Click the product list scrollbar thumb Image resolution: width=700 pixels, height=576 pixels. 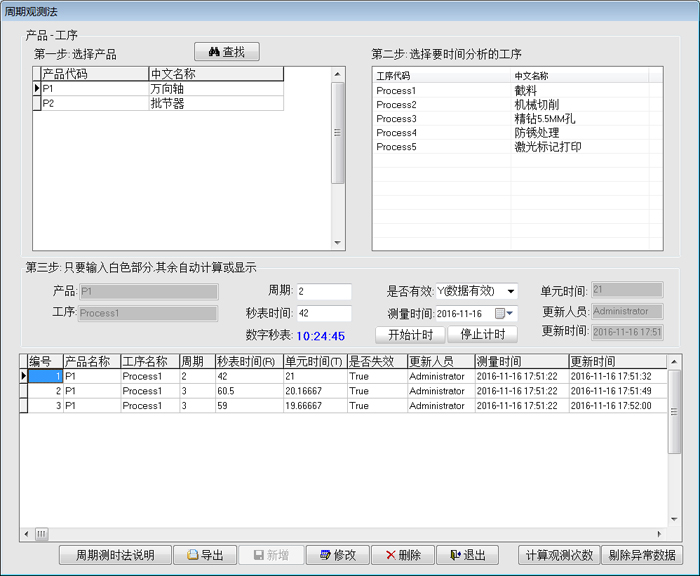point(338,133)
